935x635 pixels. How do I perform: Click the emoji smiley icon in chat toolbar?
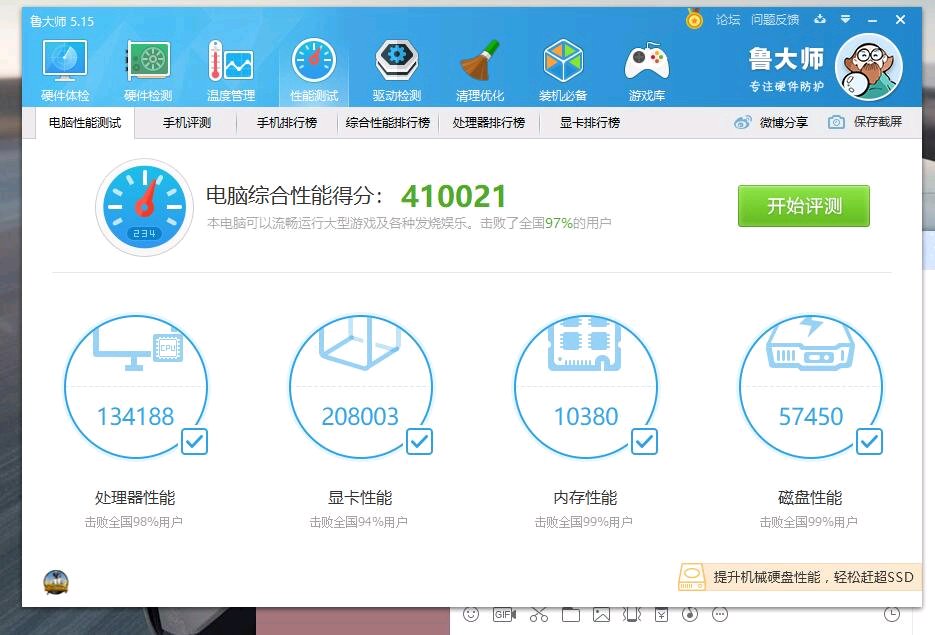click(x=471, y=614)
